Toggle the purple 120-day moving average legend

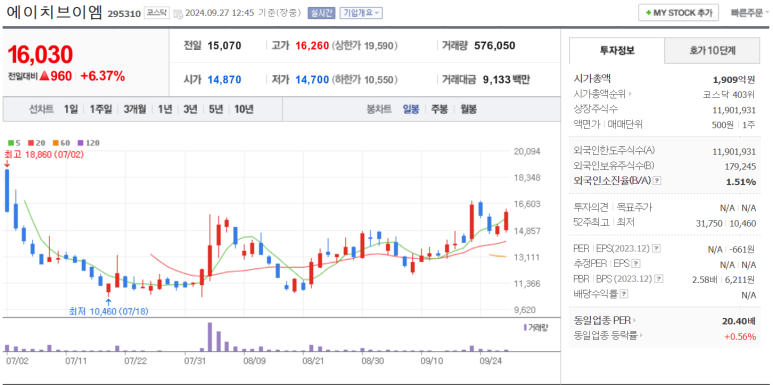(88, 143)
